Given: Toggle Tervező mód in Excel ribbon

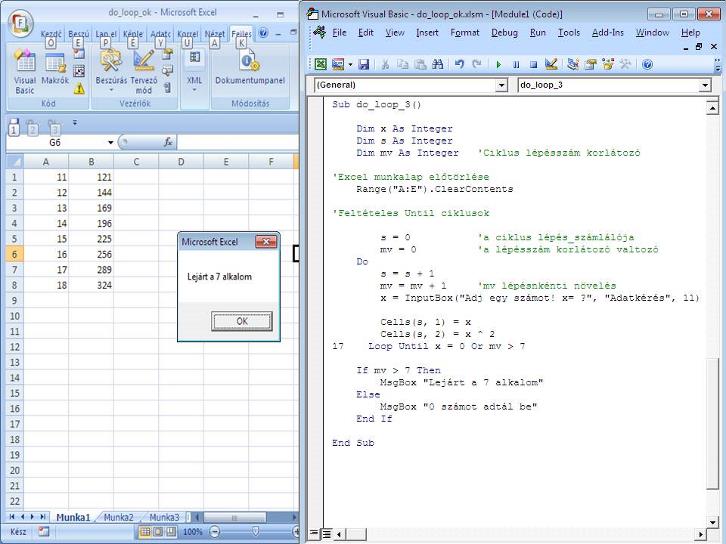Looking at the screenshot, I should click(144, 72).
